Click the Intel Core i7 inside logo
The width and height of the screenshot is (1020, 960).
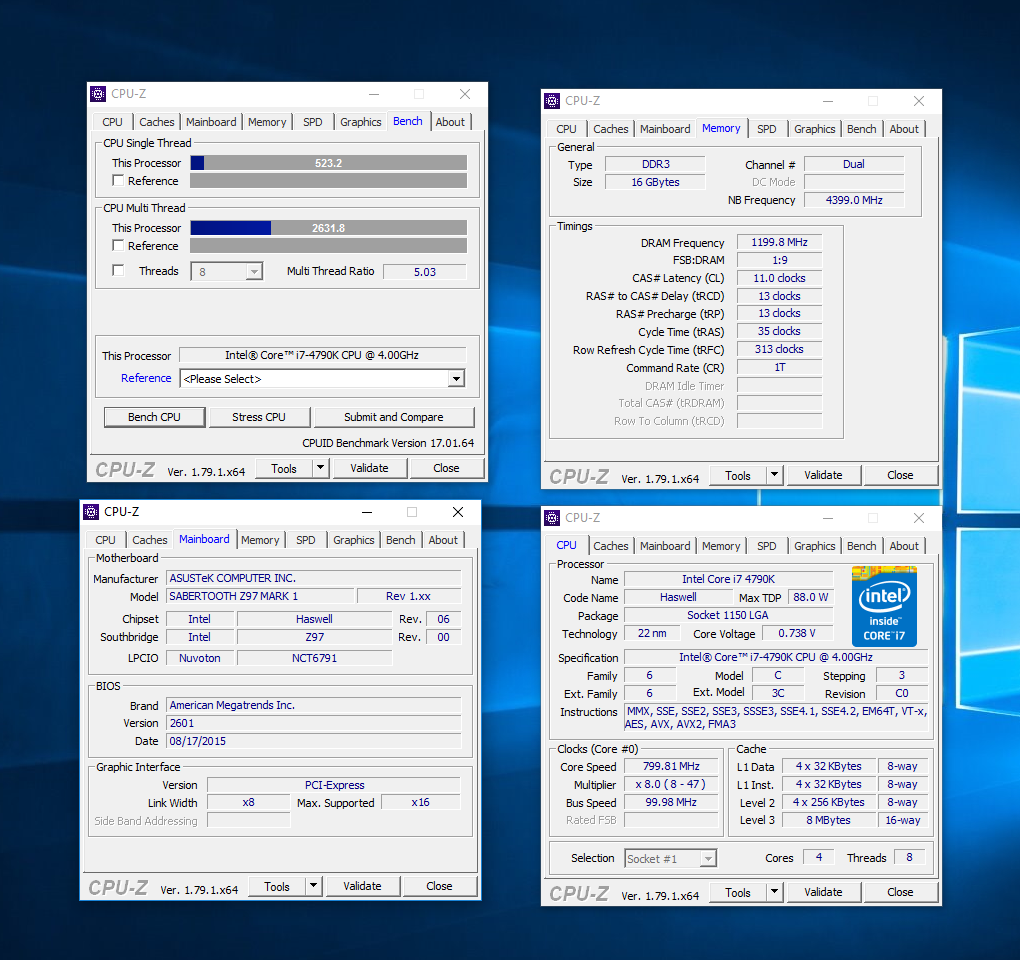[884, 606]
